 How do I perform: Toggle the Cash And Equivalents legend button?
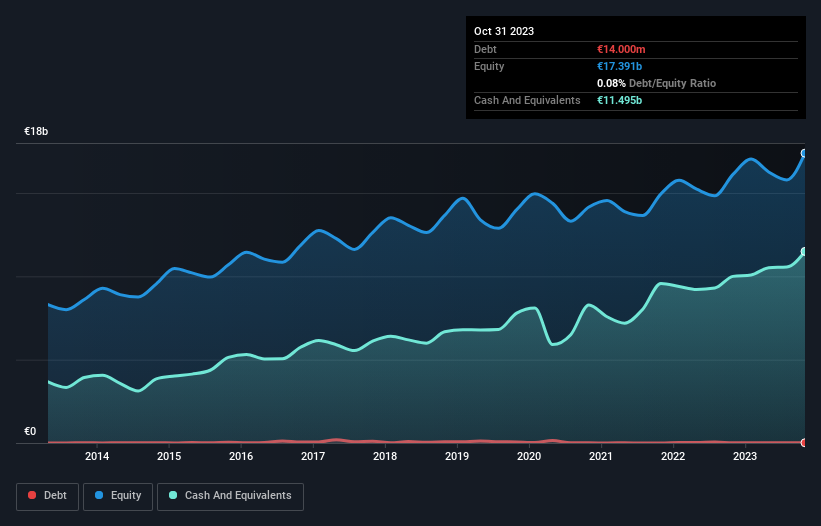tap(230, 496)
